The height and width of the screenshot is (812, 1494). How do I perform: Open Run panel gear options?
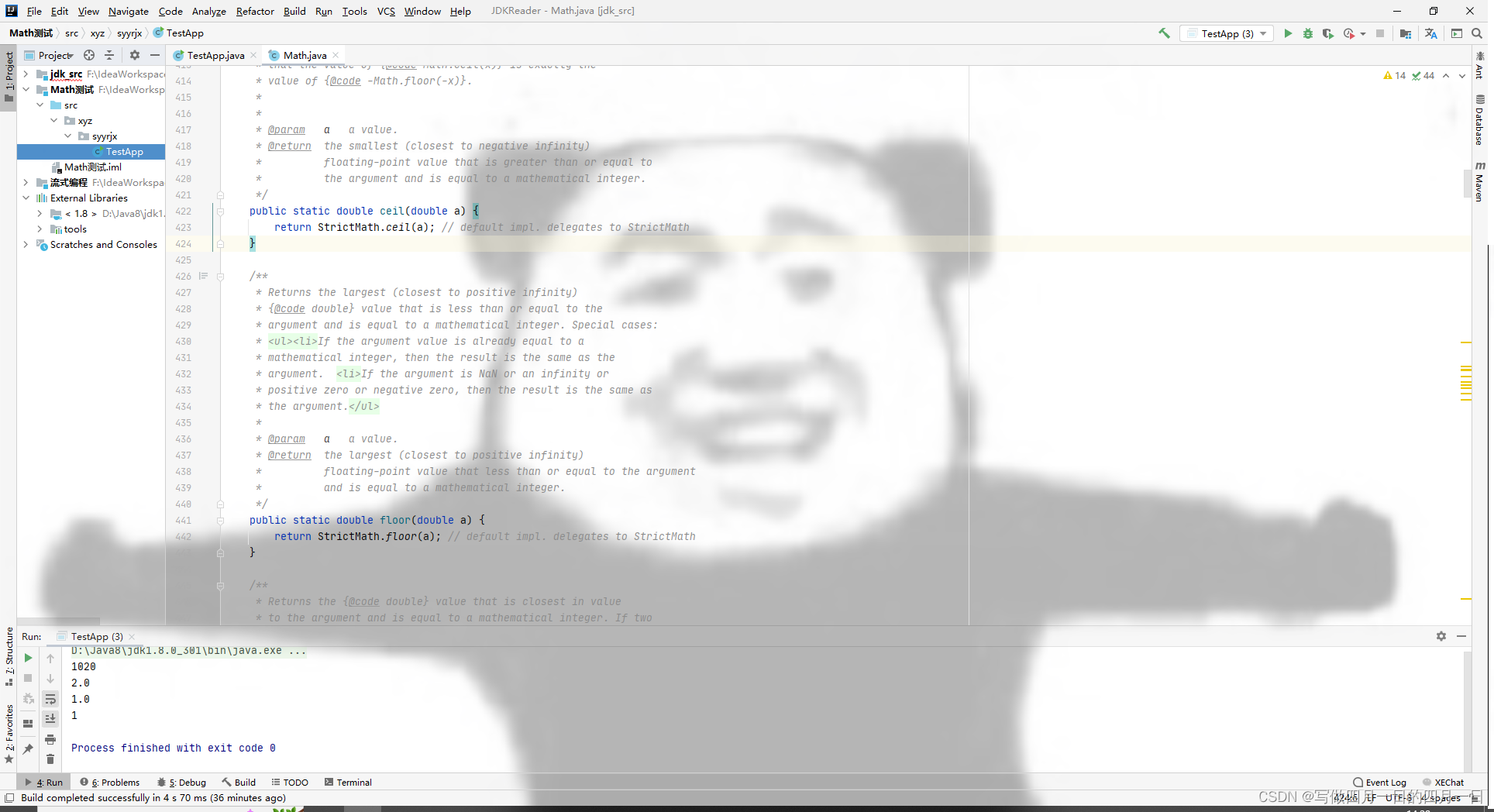tap(1441, 636)
